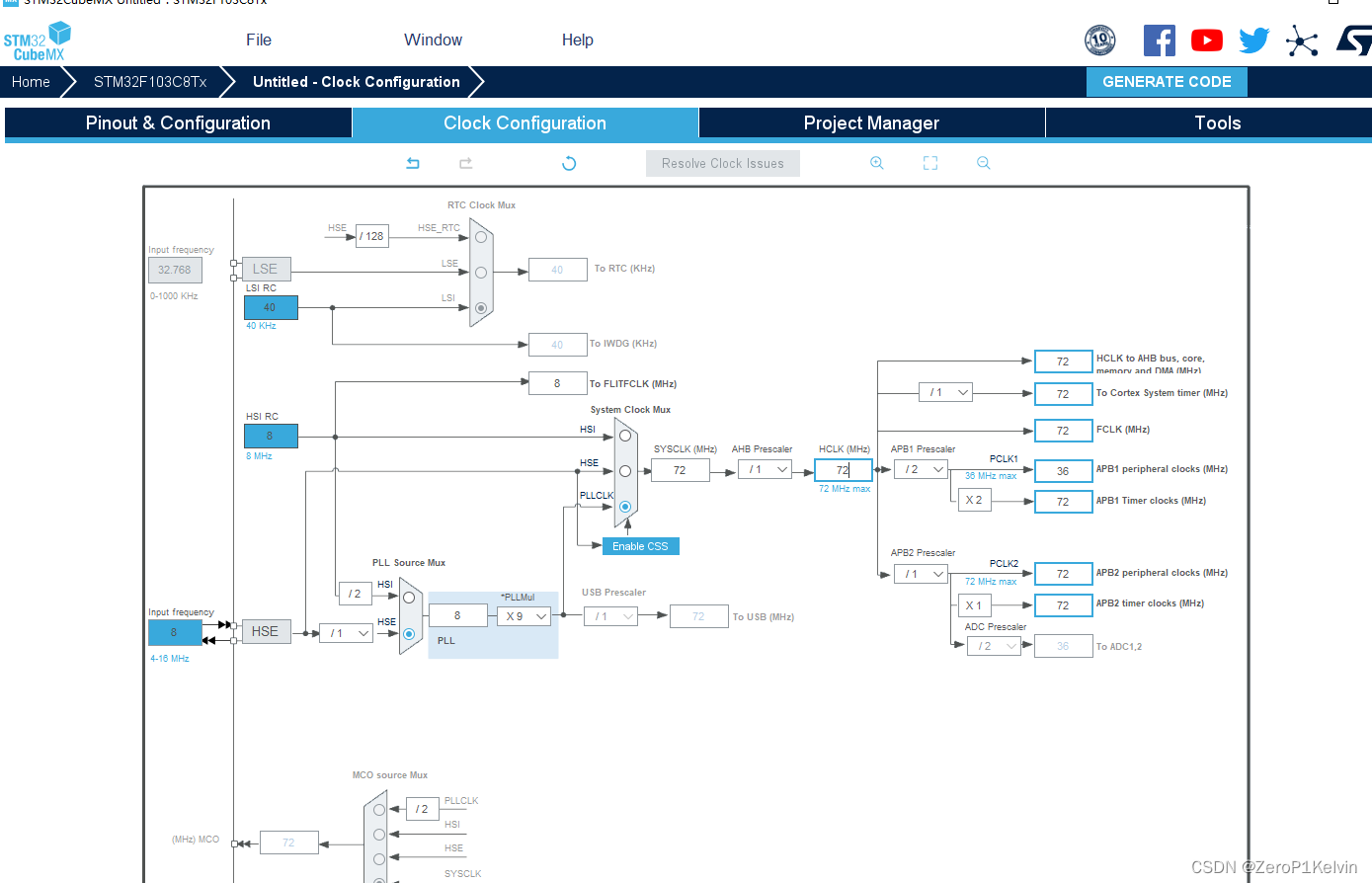Open the Window menu
The width and height of the screenshot is (1372, 883).
433,40
